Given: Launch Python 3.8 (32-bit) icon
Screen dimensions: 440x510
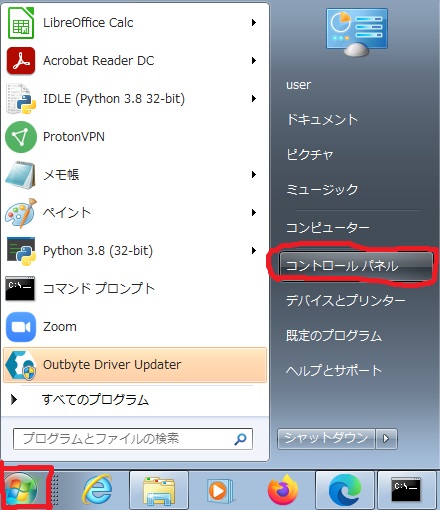Looking at the screenshot, I should pyautogui.click(x=21, y=251).
